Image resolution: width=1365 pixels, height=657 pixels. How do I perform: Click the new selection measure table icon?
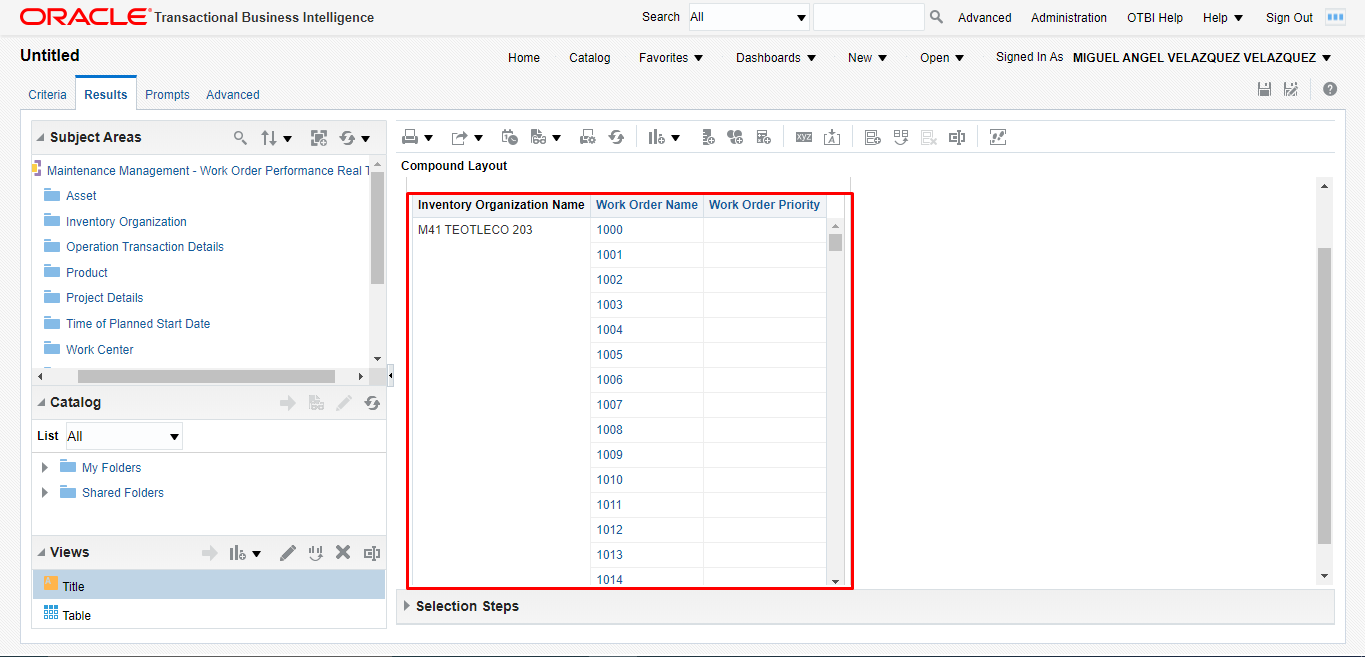[x=763, y=137]
